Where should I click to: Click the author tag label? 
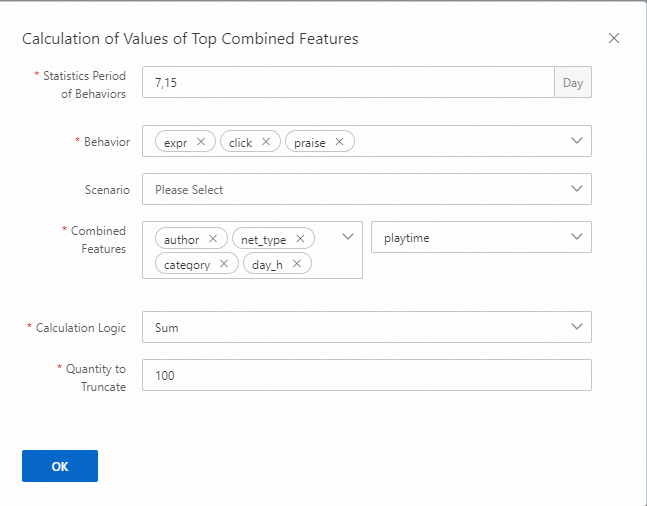tap(181, 239)
